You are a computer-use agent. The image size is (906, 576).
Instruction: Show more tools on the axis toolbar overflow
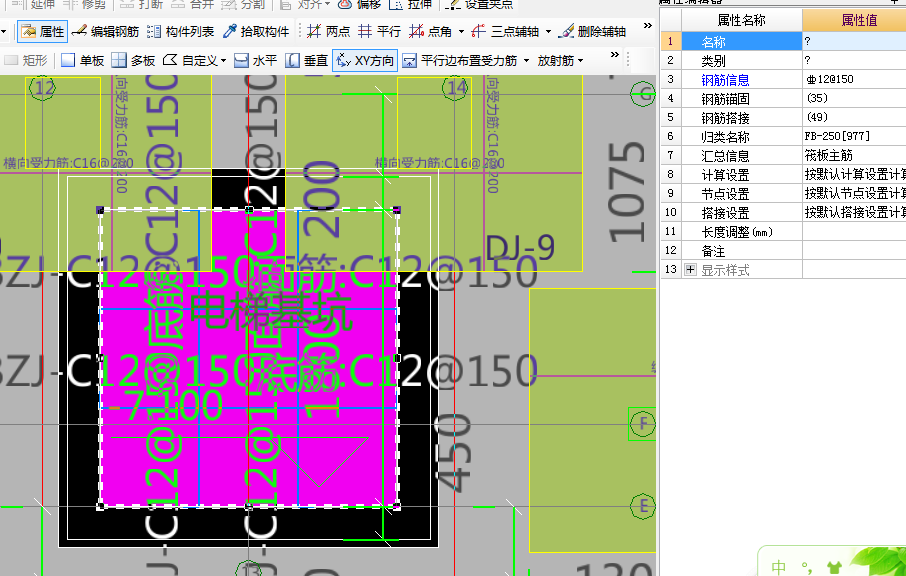648,25
